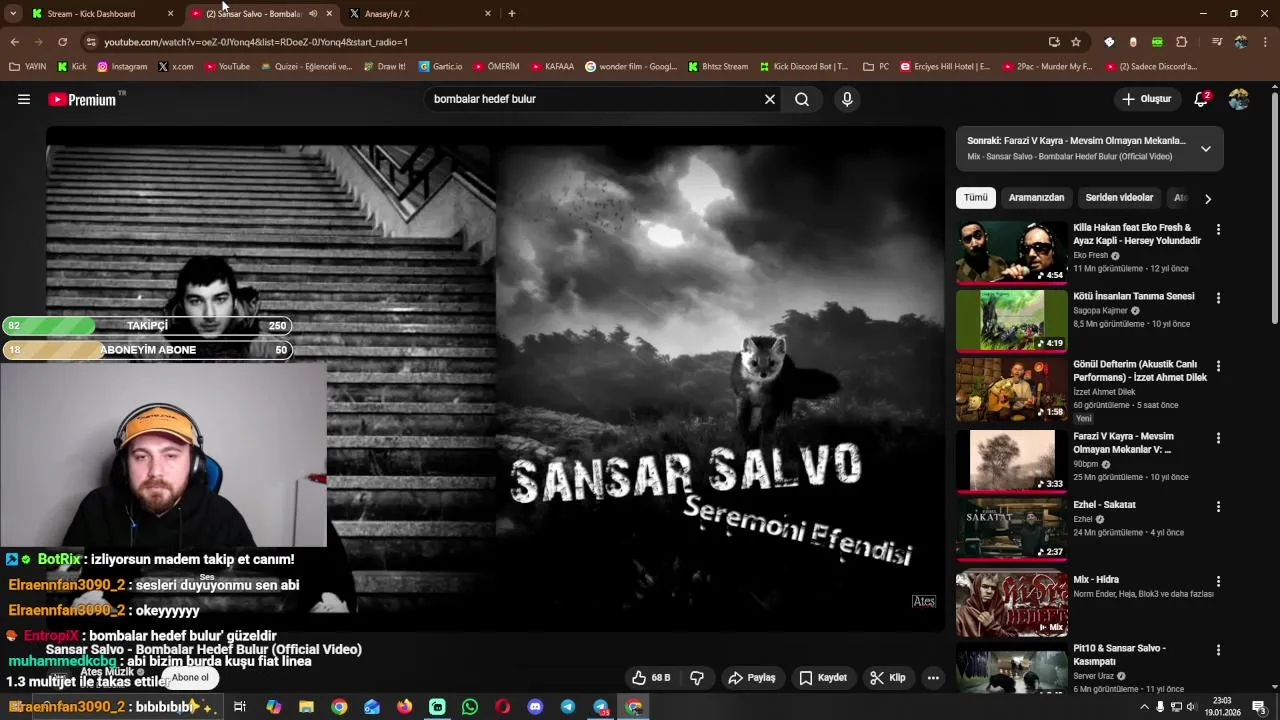Viewport: 1280px width, 720px height.
Task: Close the Sansar Salvo YouTube tab
Action: (329, 14)
